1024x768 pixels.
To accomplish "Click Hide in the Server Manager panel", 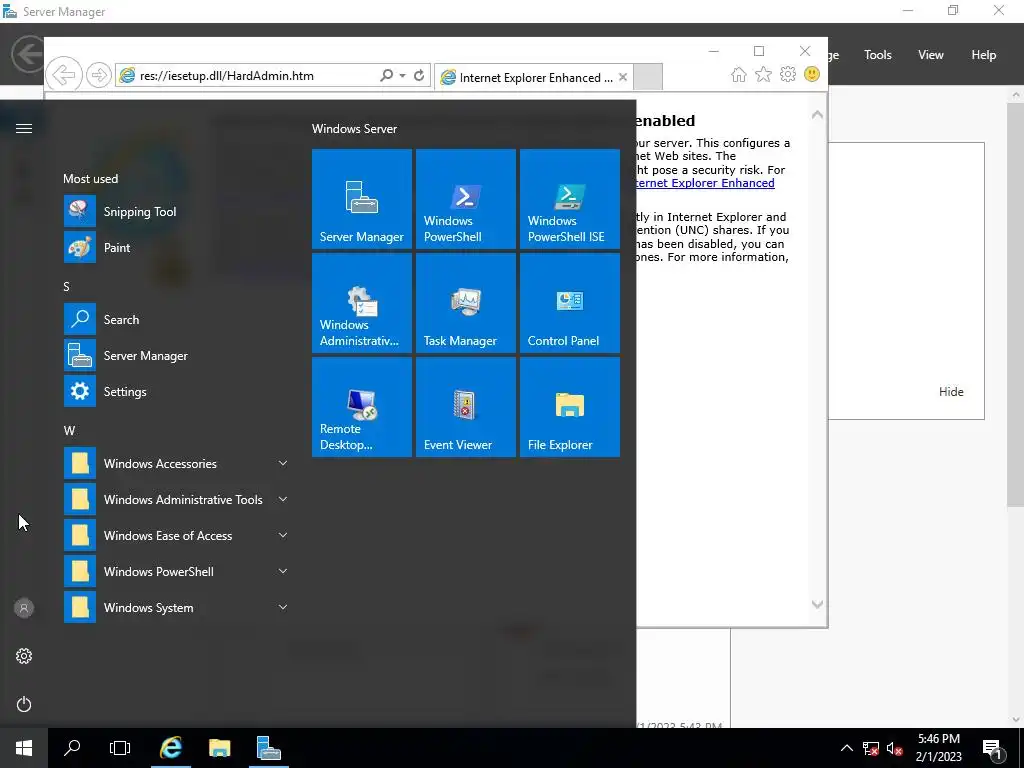I will [951, 391].
